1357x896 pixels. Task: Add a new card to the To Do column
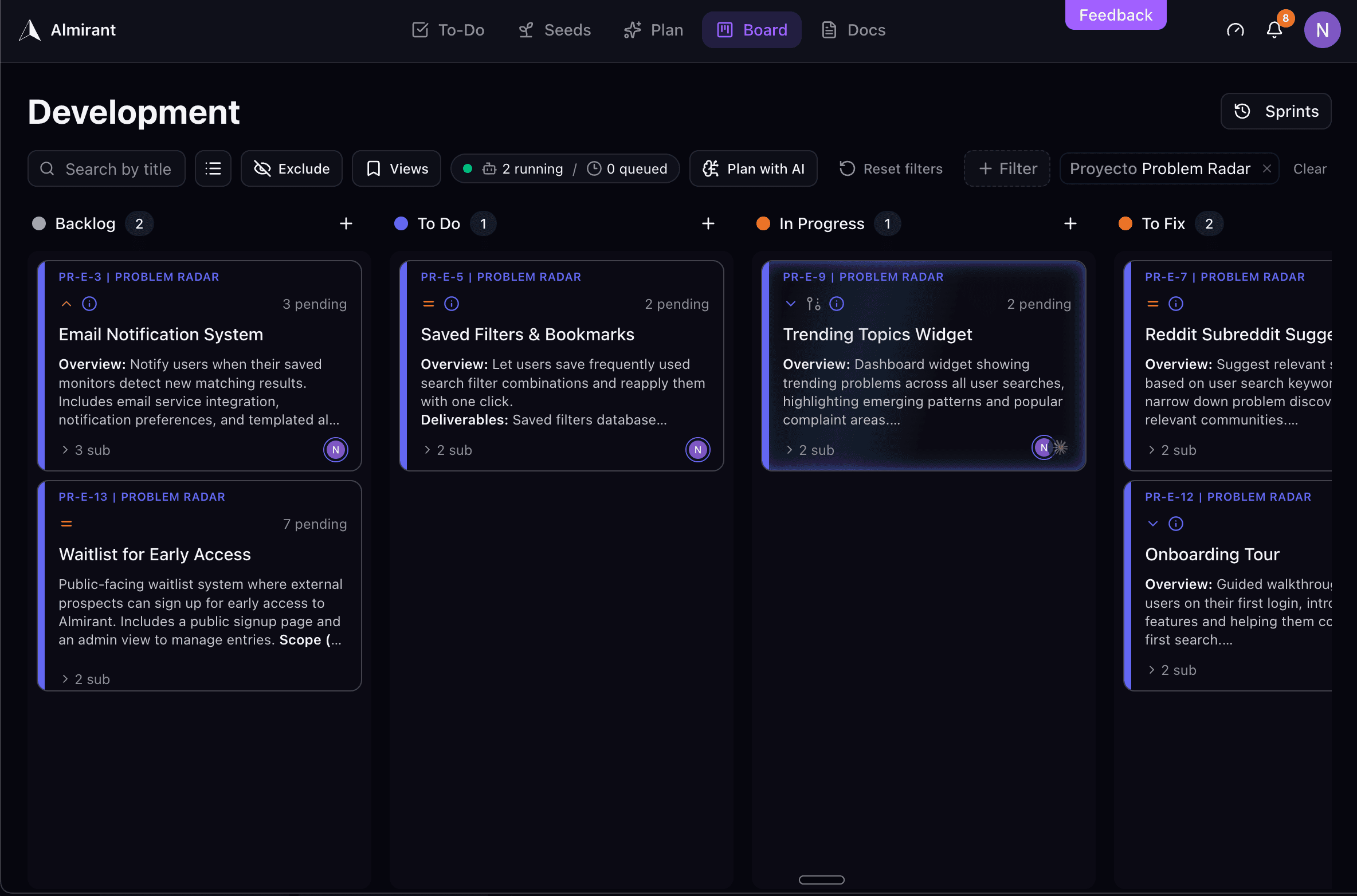click(x=708, y=223)
